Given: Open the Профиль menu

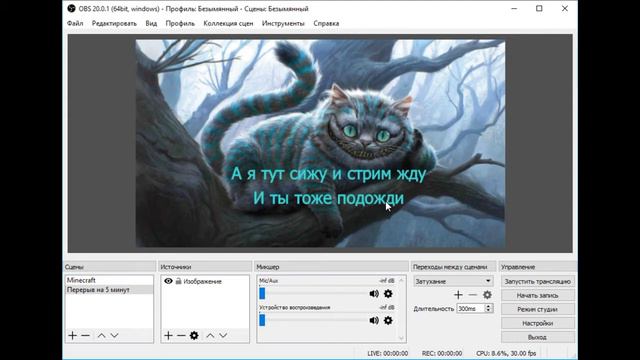Looking at the screenshot, I should (x=180, y=24).
